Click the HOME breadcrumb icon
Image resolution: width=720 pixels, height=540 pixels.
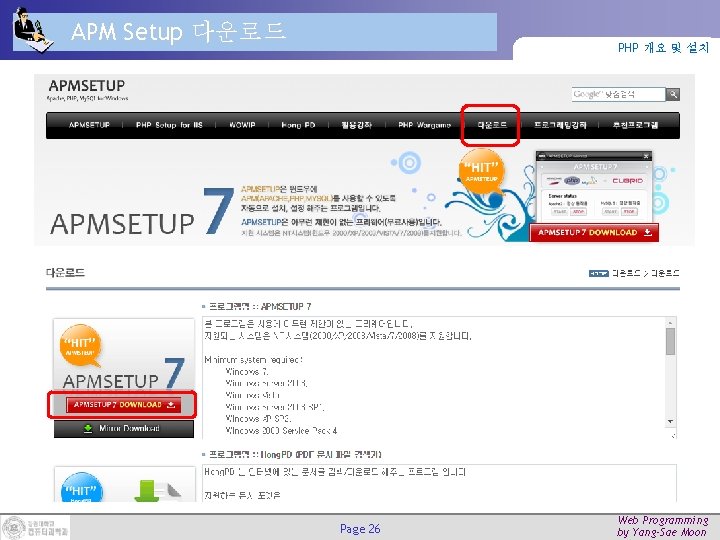click(x=598, y=274)
